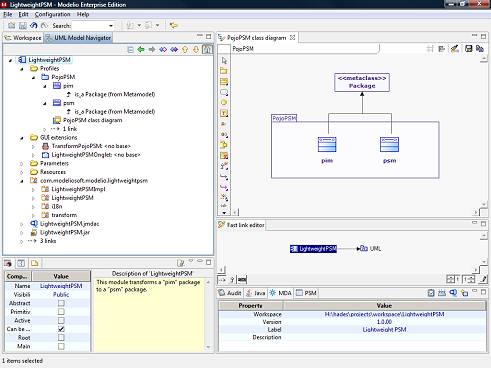This screenshot has width=491, height=368.
Task: Collapse the Profiles folder node
Action: [x=22, y=69]
